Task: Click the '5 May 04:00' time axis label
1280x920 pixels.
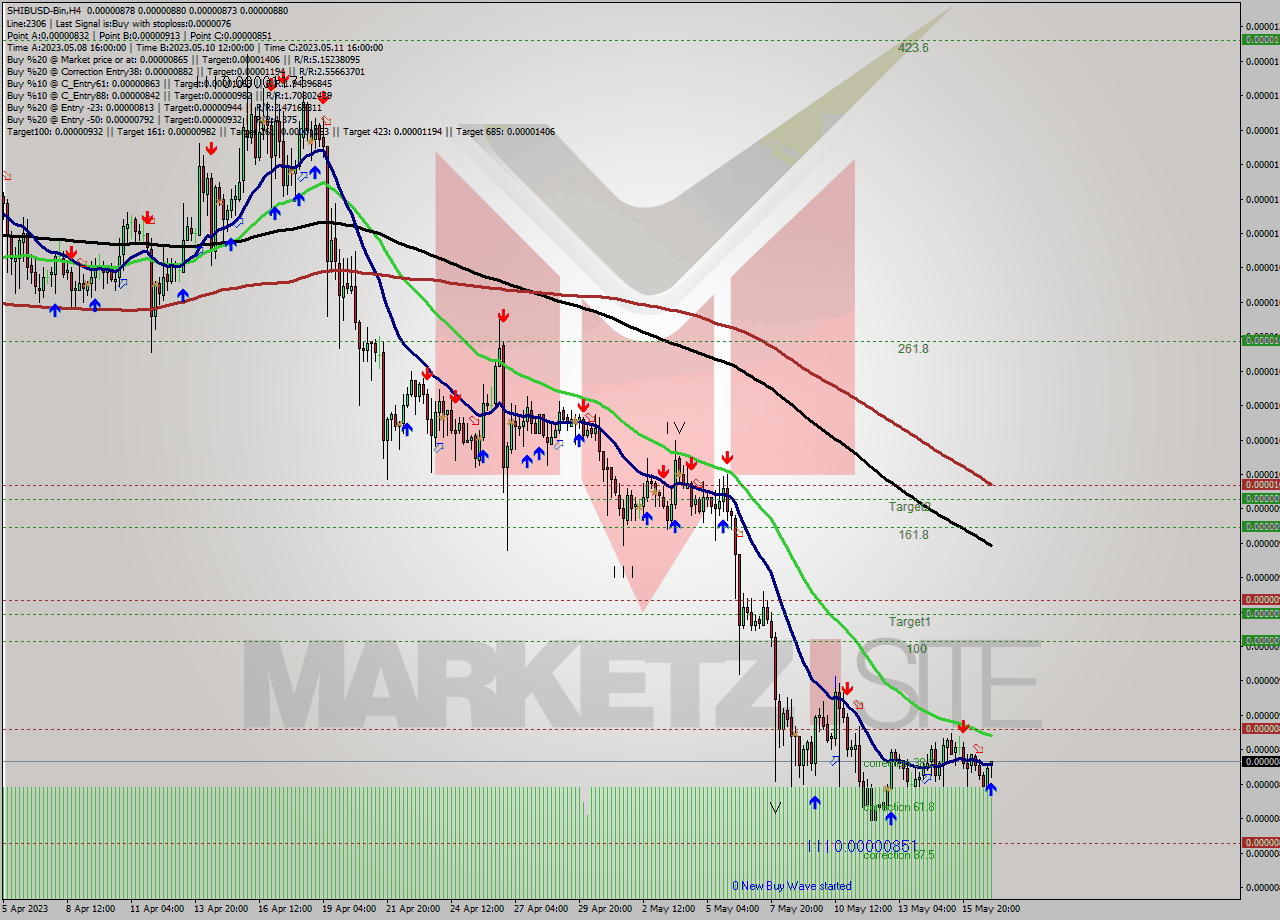Action: pos(732,909)
